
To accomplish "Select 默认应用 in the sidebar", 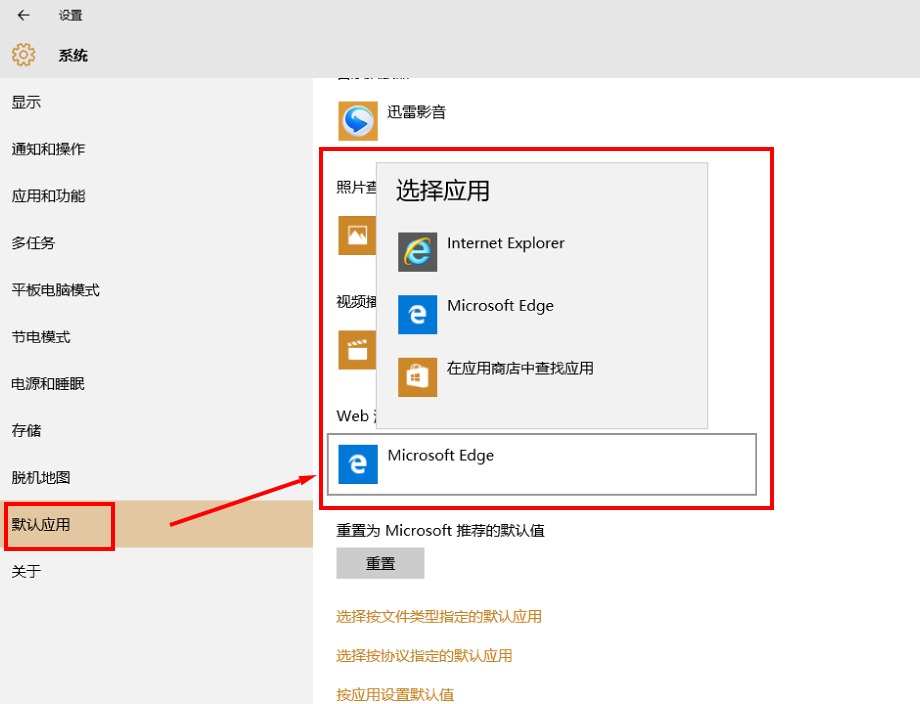I will pyautogui.click(x=156, y=524).
